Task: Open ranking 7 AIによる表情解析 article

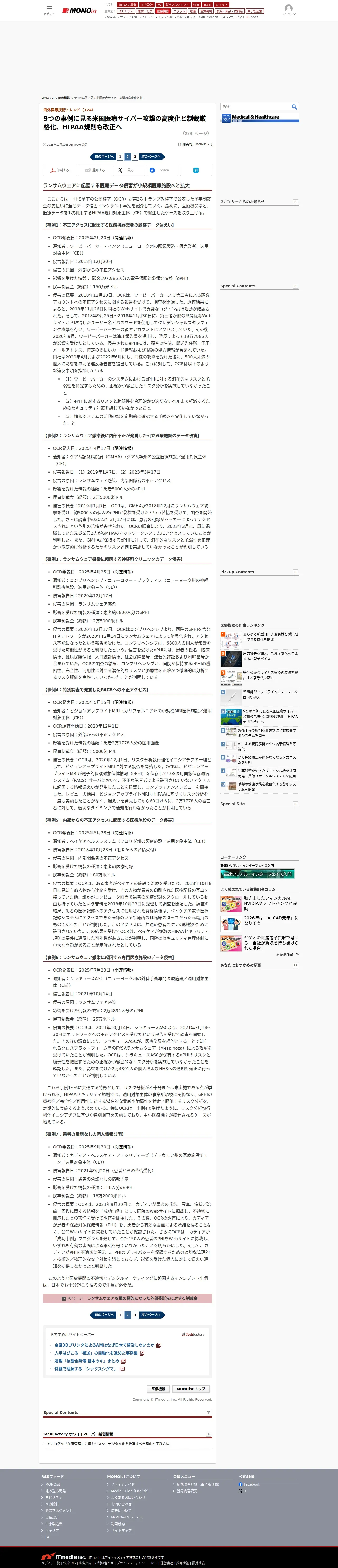Action: point(267,746)
